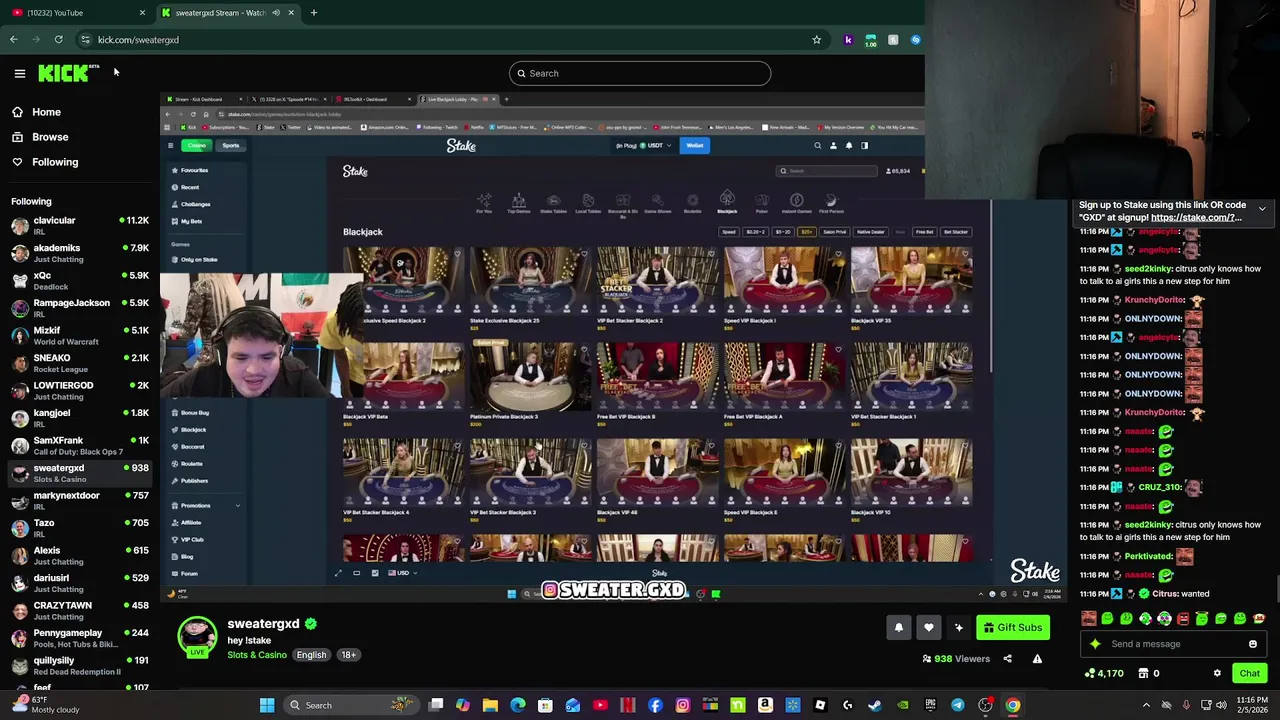Viewport: 1280px width, 720px height.
Task: Click the Casino button in Stake stream
Action: pyautogui.click(x=195, y=145)
